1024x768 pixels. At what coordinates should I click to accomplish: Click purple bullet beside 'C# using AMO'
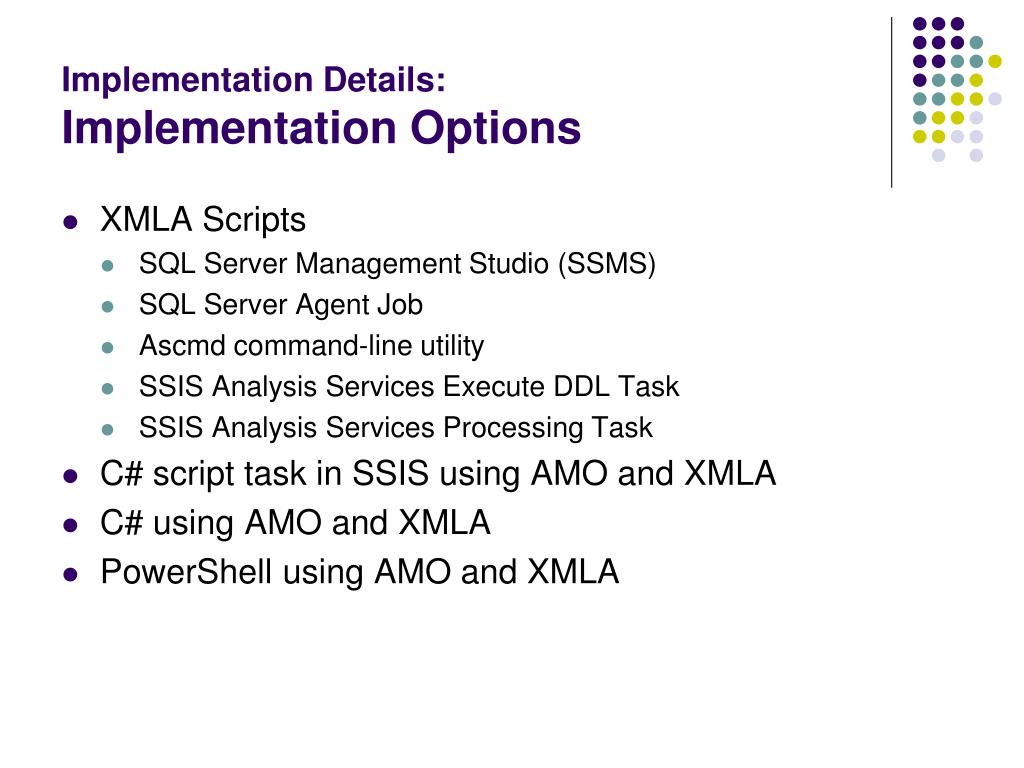click(71, 526)
